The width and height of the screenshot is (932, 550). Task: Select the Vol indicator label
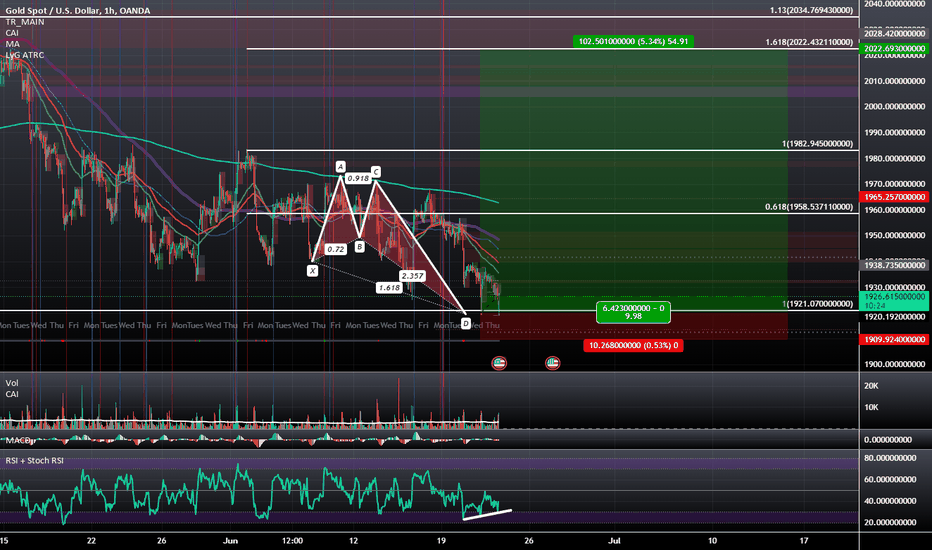click(12, 383)
